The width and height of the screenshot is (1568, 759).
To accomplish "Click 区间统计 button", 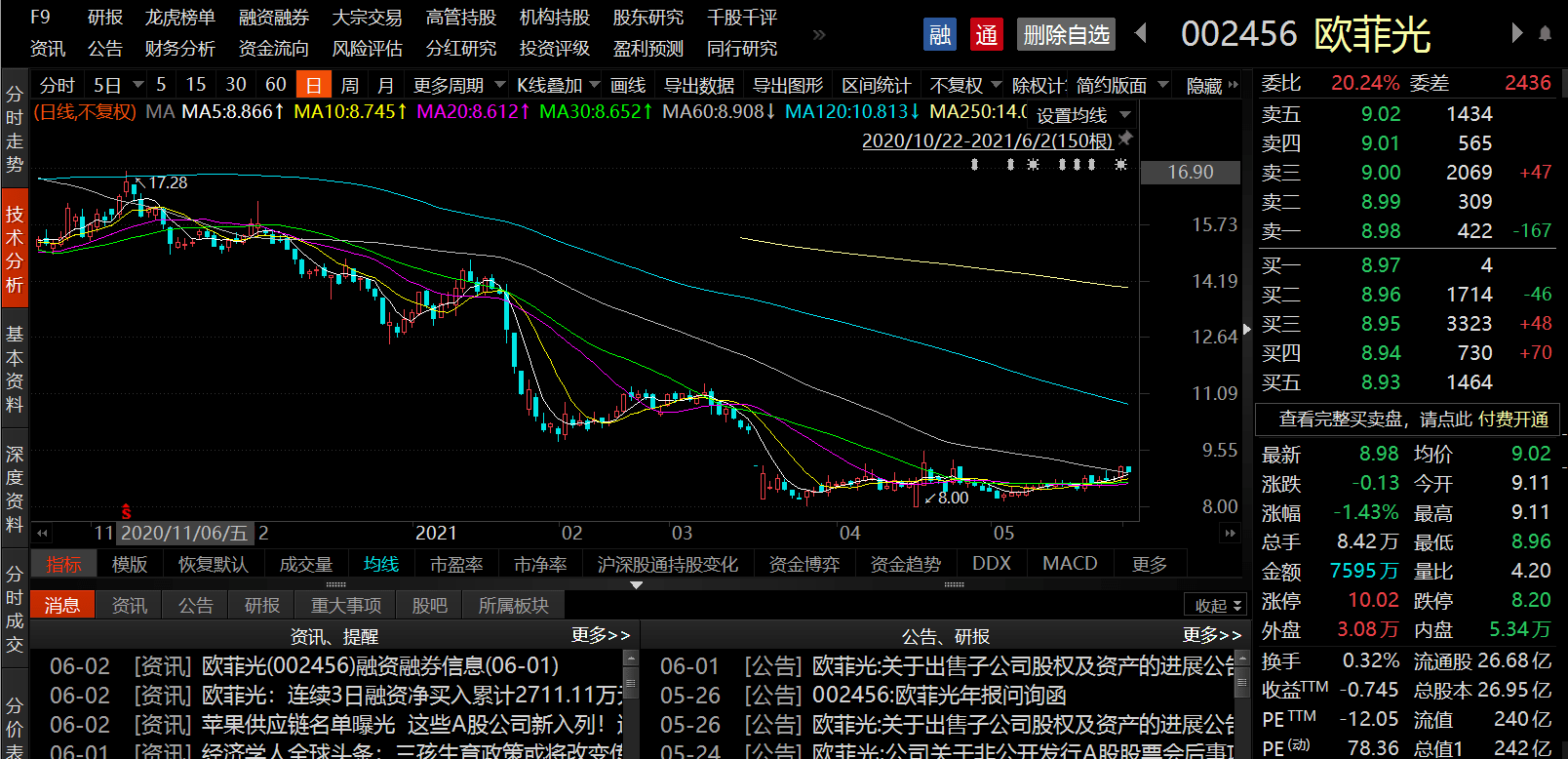I will pyautogui.click(x=877, y=85).
